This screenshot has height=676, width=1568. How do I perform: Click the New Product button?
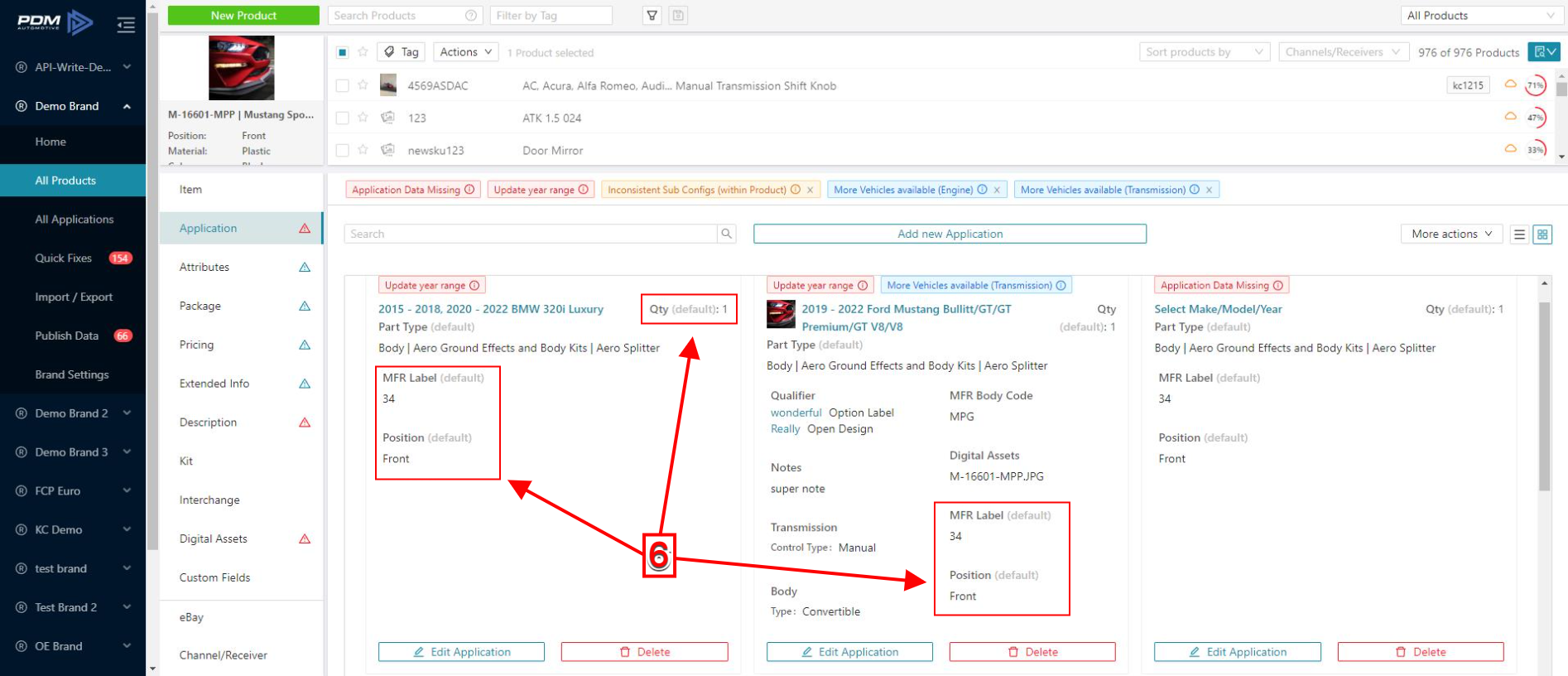(243, 16)
